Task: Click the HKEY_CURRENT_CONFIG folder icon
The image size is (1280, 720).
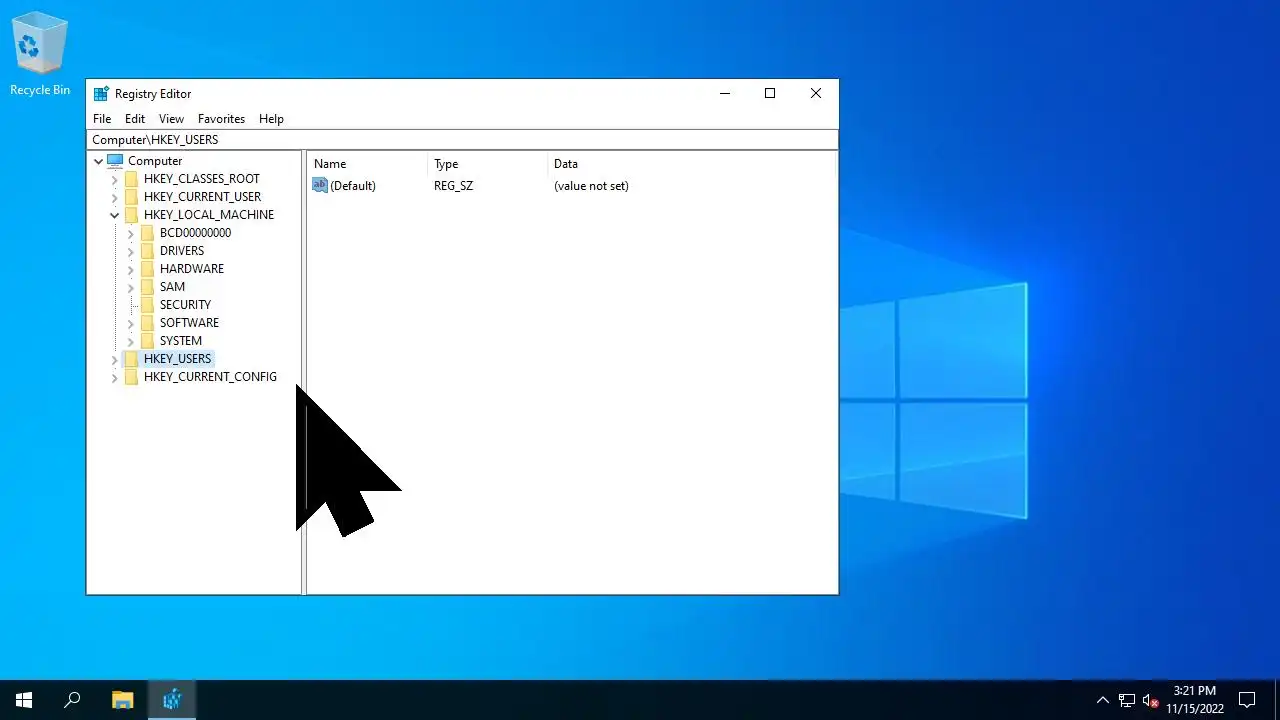Action: (x=131, y=377)
